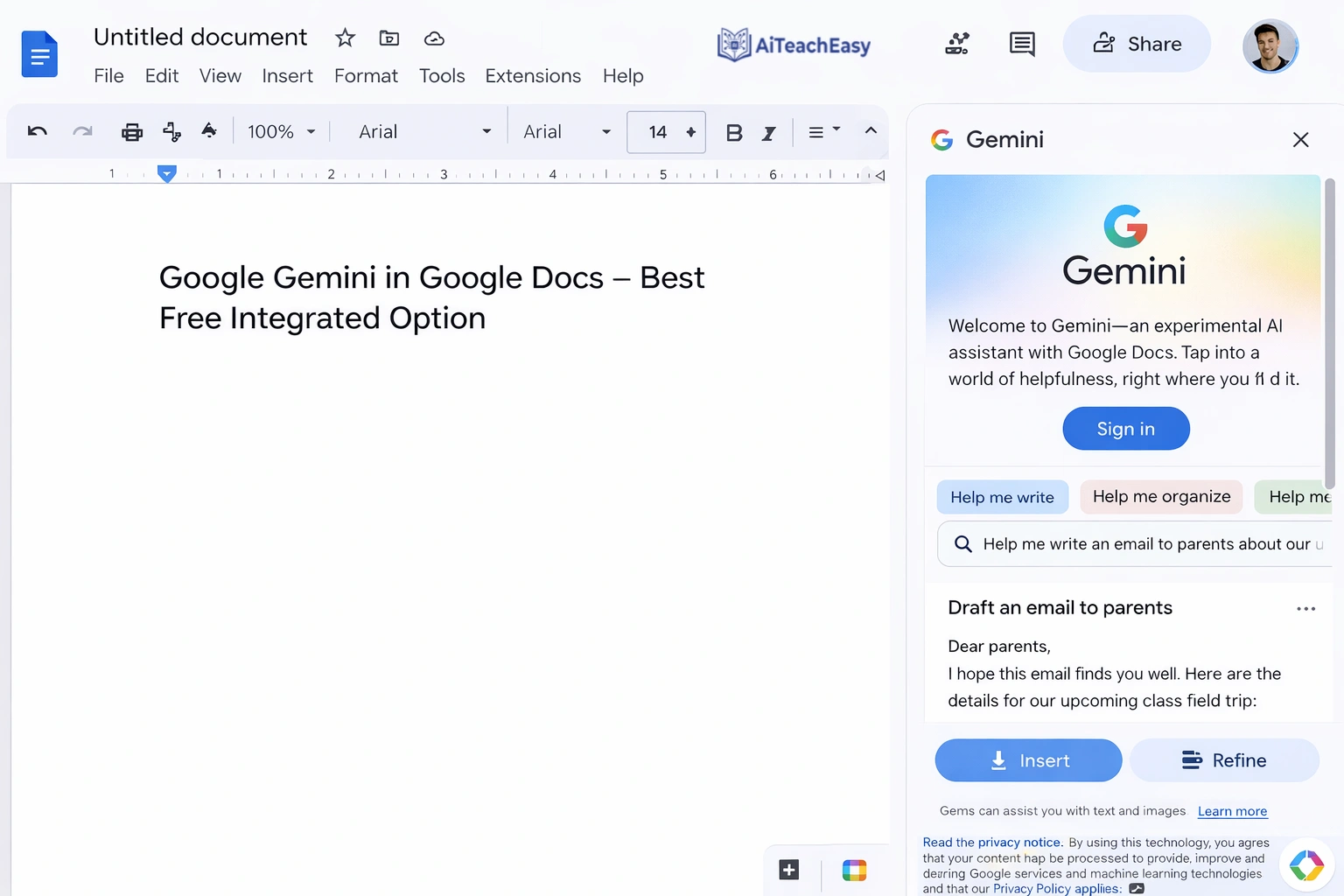This screenshot has height=896, width=1344.
Task: Toggle italic formatting
Action: point(768,132)
